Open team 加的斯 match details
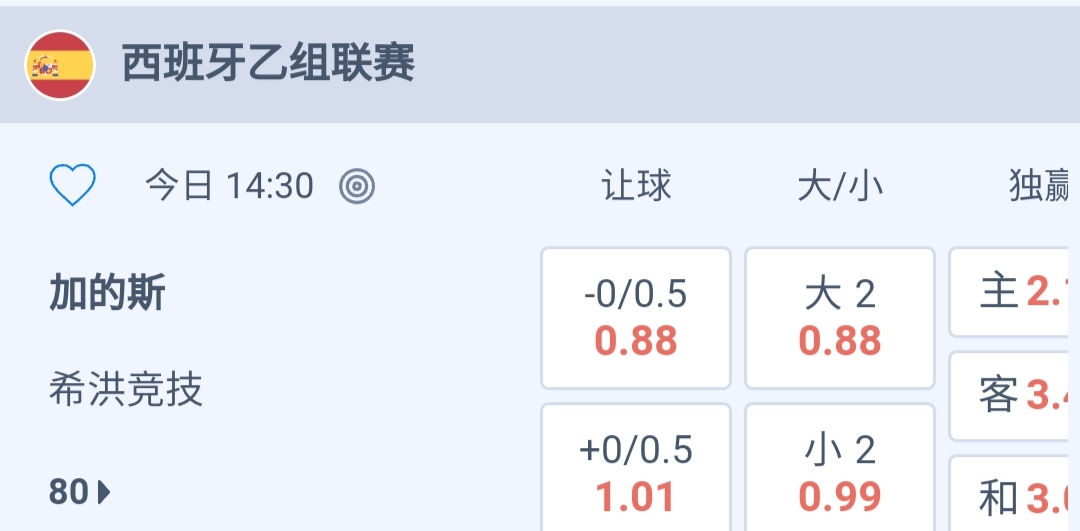This screenshot has height=531, width=1080. point(107,294)
